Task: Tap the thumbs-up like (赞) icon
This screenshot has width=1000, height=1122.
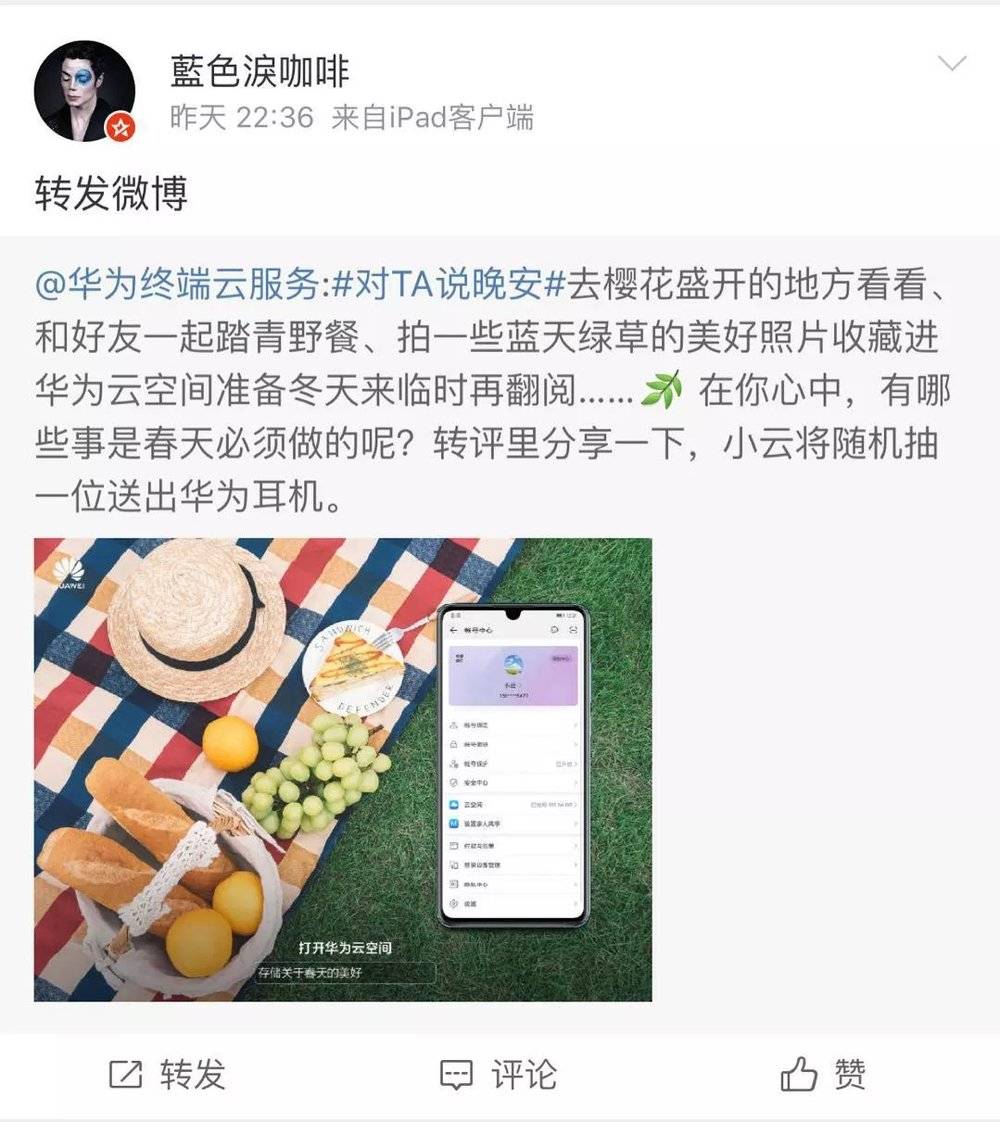Action: coord(798,1074)
